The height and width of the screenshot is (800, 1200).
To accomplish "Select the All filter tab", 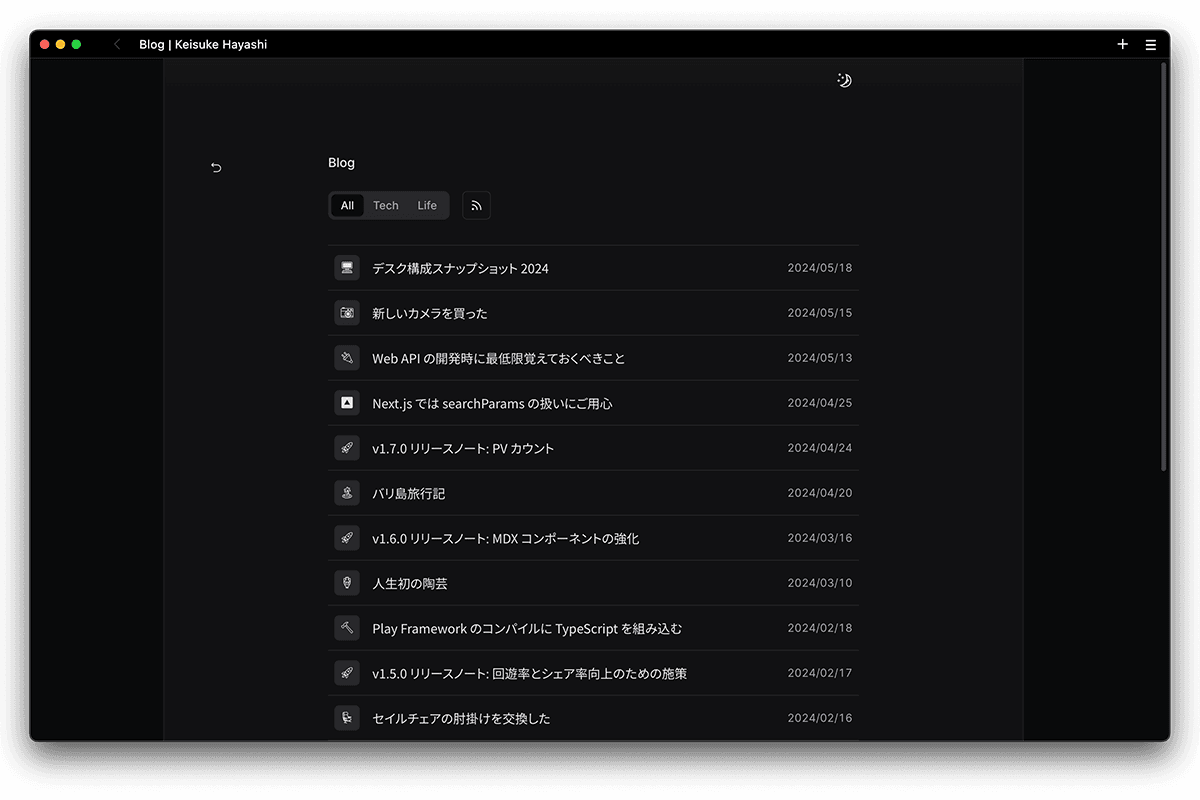I will coord(347,206).
